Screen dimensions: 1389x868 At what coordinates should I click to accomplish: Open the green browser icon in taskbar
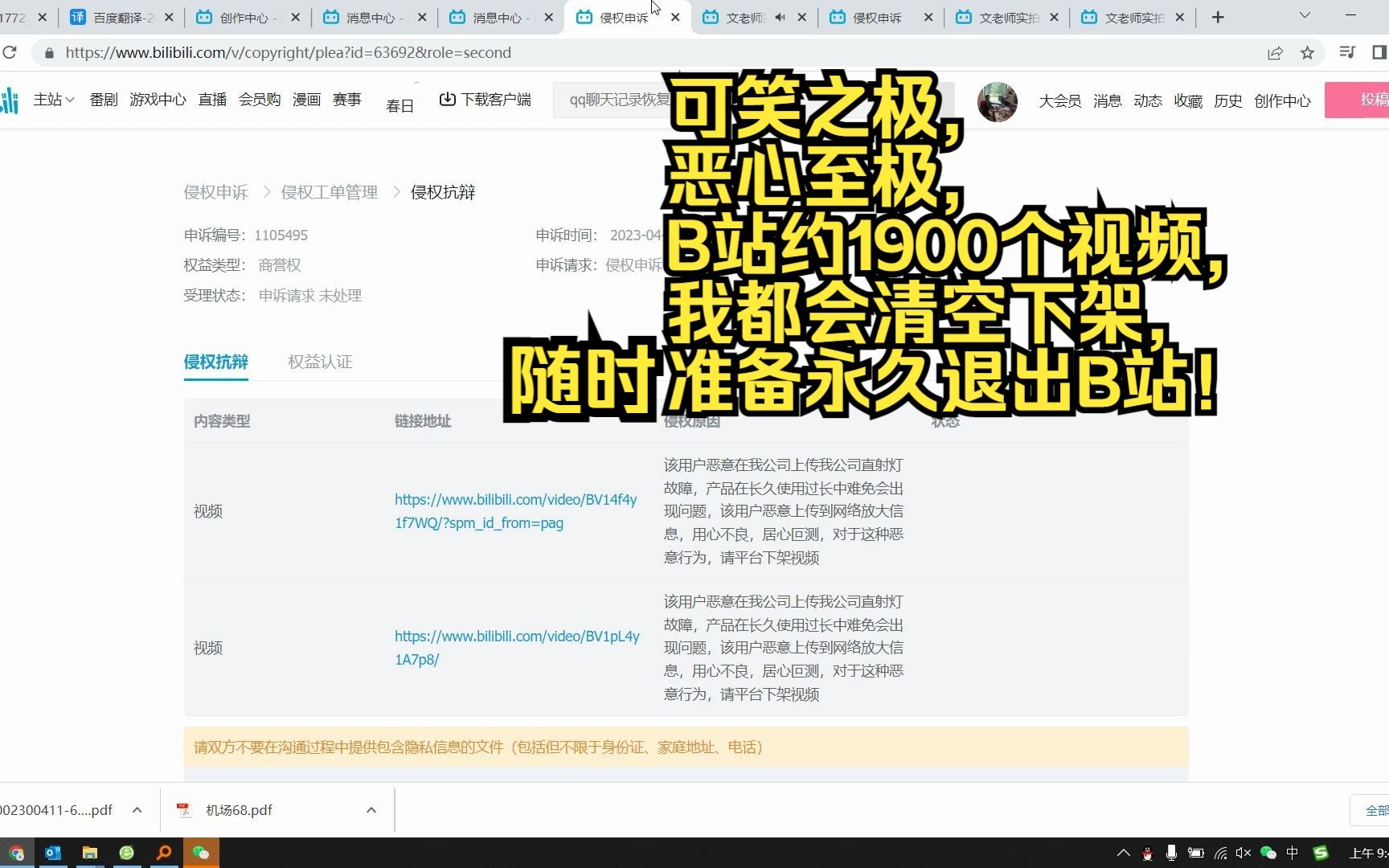127,853
